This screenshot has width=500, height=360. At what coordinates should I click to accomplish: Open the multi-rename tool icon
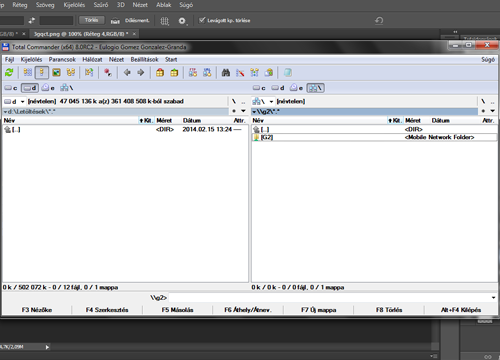[240, 72]
